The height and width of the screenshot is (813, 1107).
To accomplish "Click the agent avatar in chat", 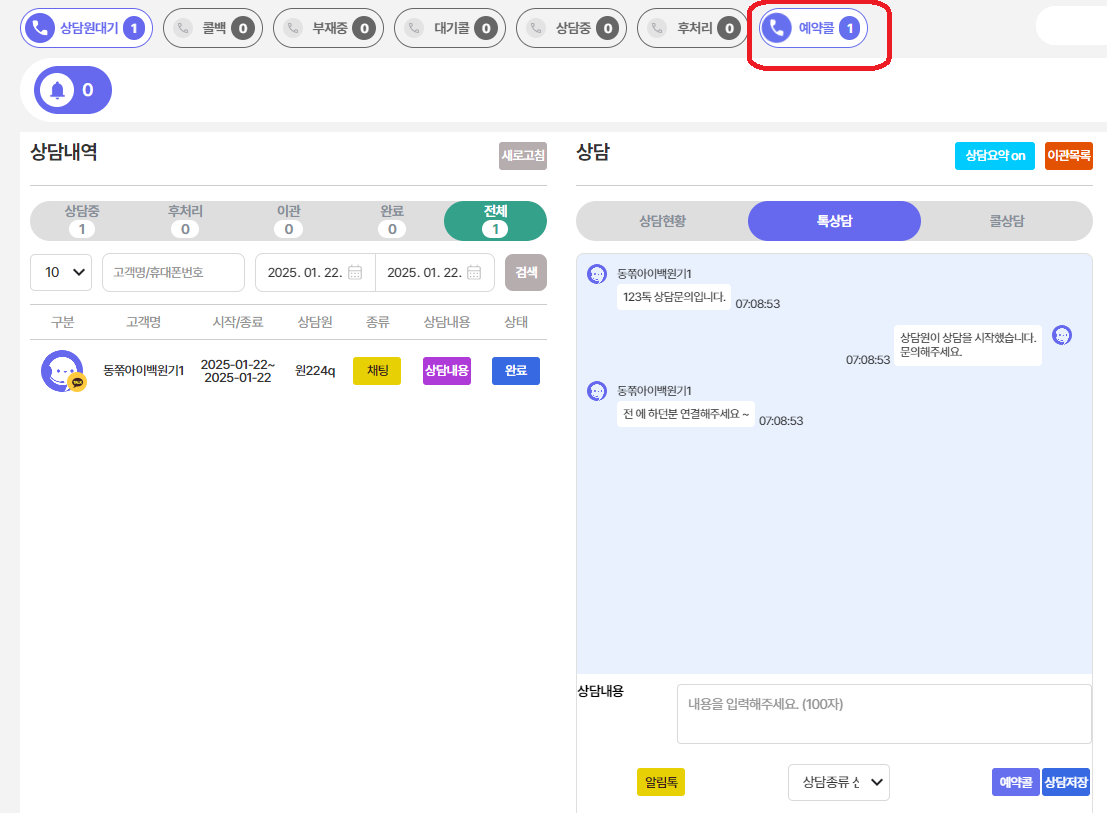I will (1062, 336).
